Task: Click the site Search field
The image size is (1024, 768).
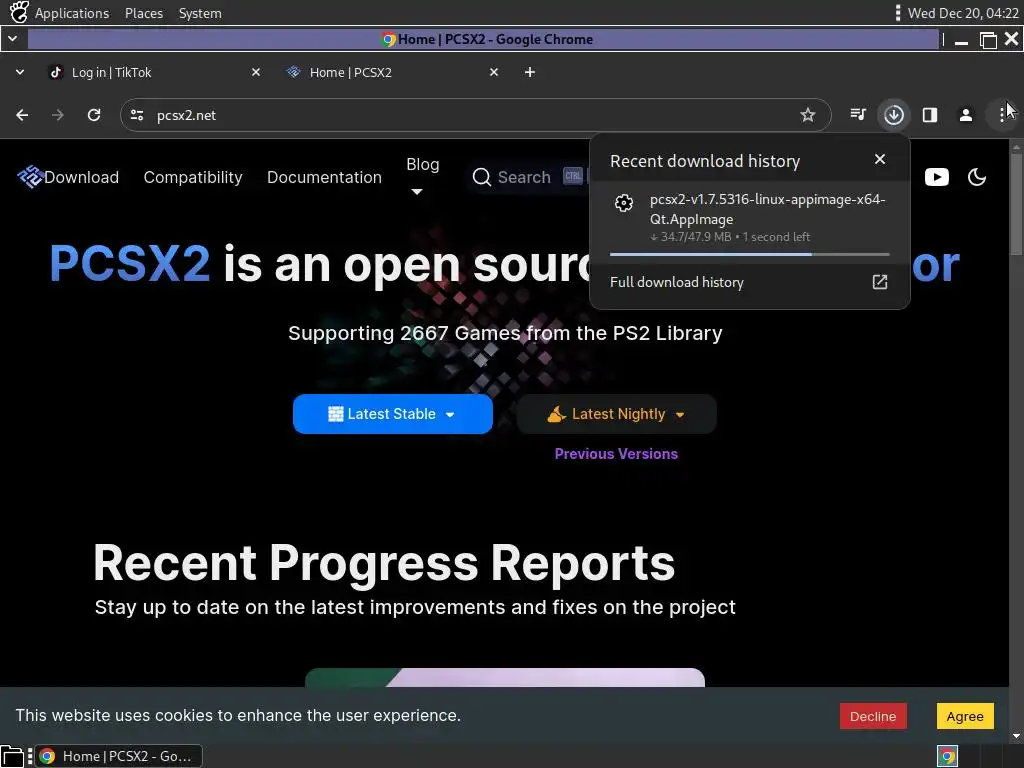Action: pos(527,177)
